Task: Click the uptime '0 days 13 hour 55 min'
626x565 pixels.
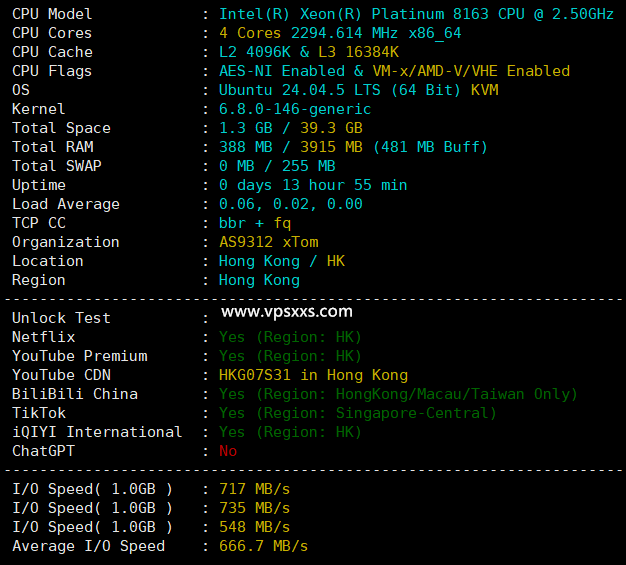Action: click(313, 185)
